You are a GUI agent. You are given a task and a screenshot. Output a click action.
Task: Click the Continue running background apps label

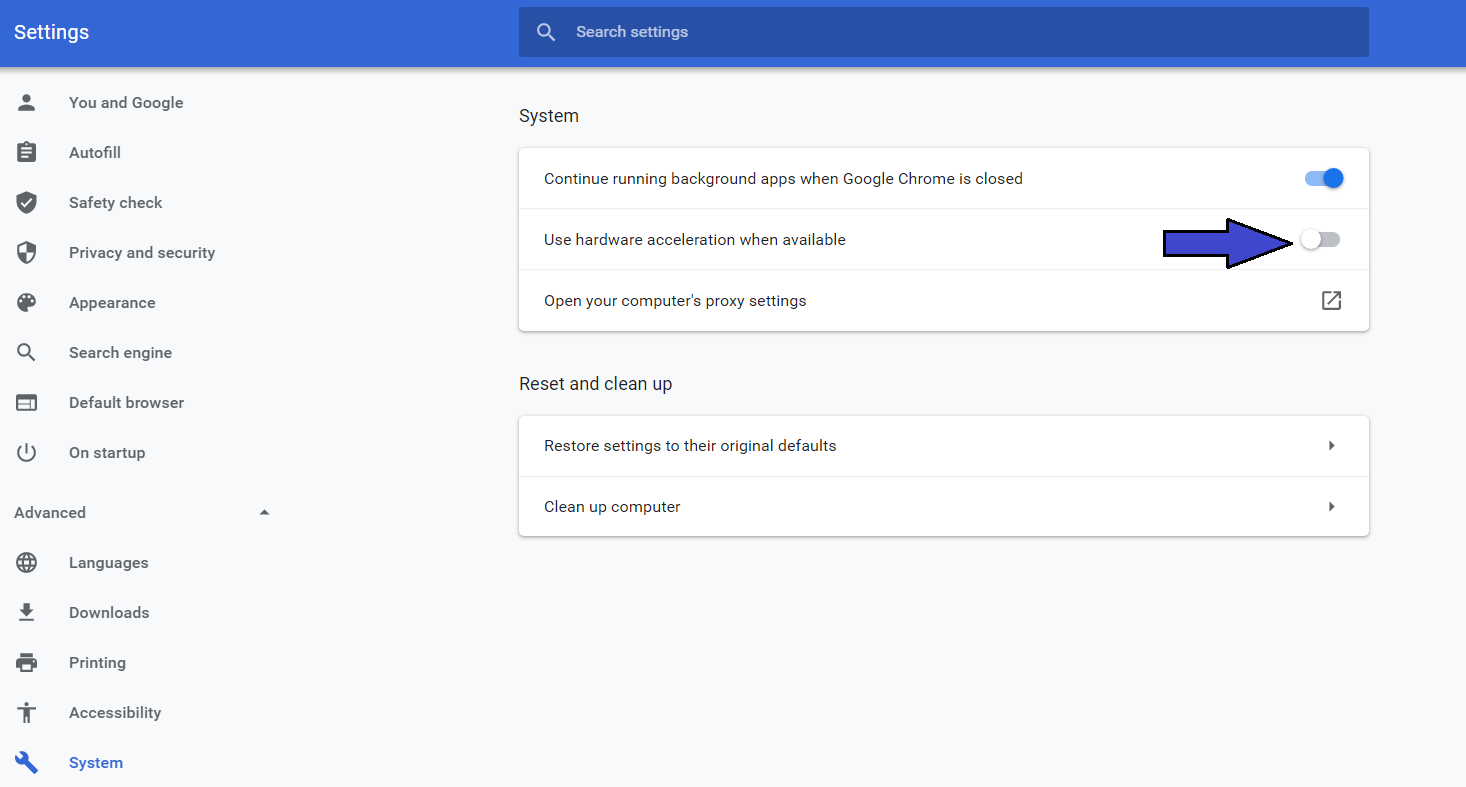pyautogui.click(x=783, y=179)
